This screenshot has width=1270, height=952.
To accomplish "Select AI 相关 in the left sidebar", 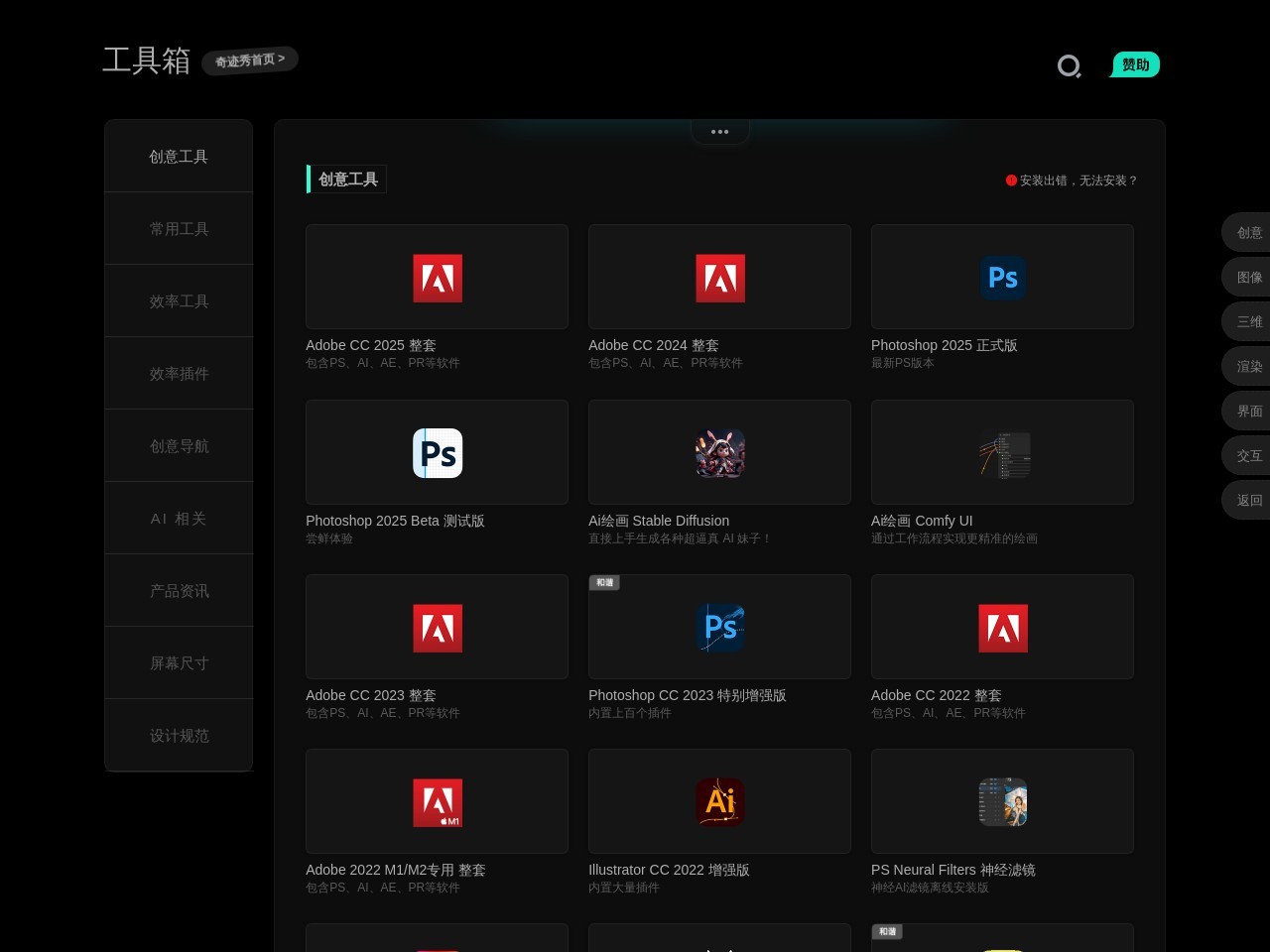I will 179,519.
